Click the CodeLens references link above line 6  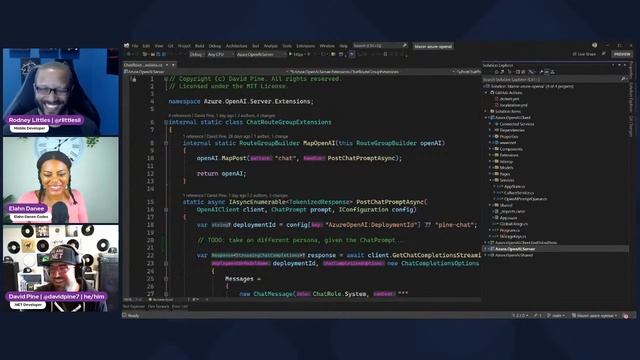[180, 116]
